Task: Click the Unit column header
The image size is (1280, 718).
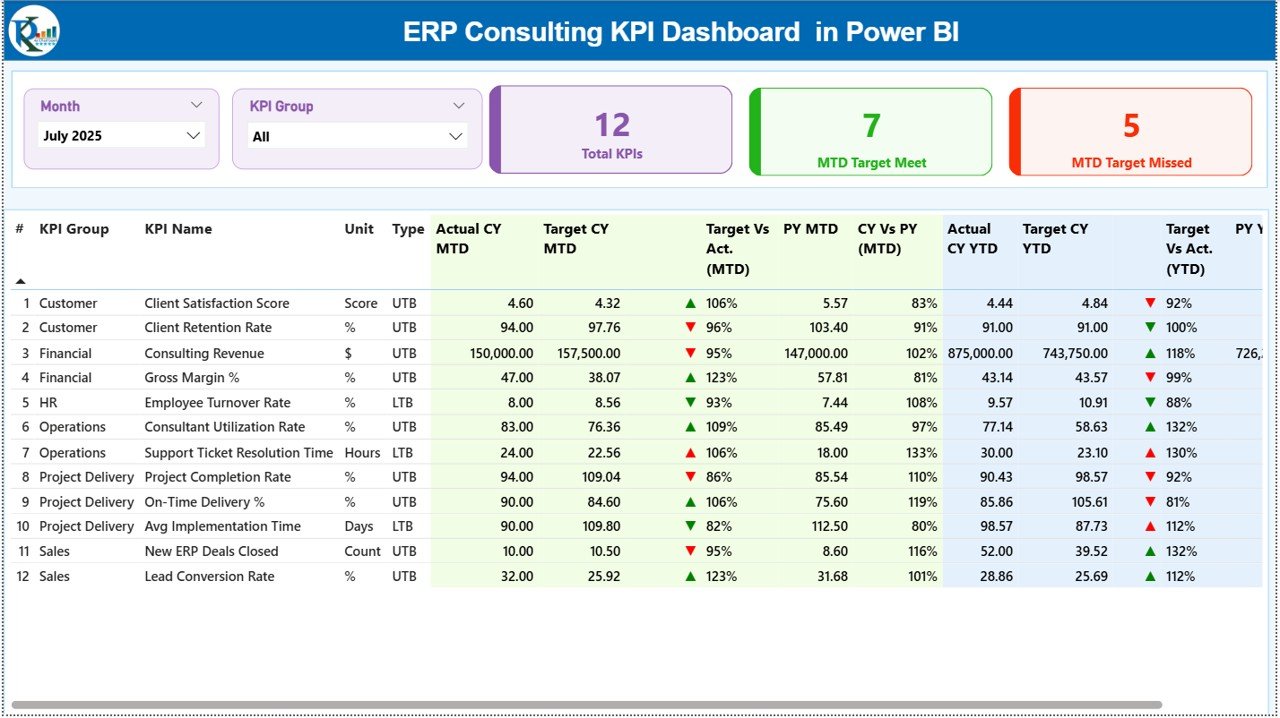Action: pyautogui.click(x=359, y=229)
